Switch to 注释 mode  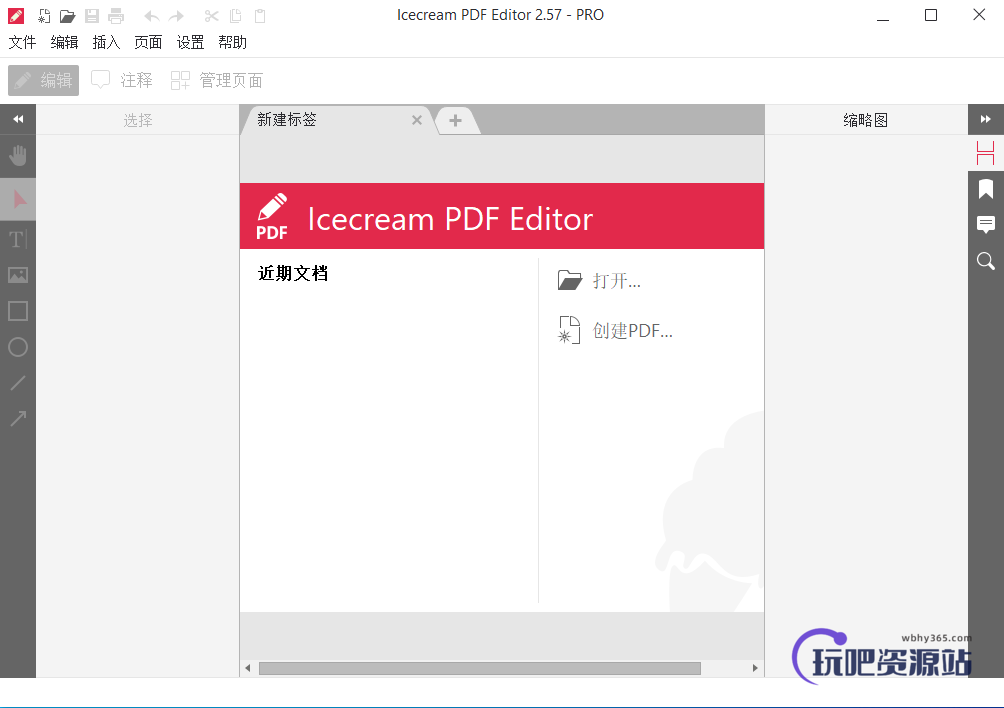click(122, 80)
